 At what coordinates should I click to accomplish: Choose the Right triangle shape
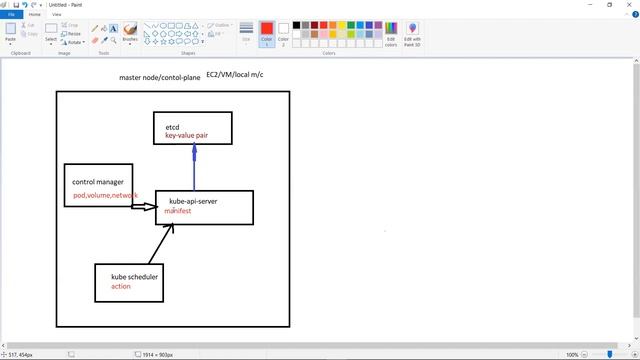pyautogui.click(x=147, y=34)
